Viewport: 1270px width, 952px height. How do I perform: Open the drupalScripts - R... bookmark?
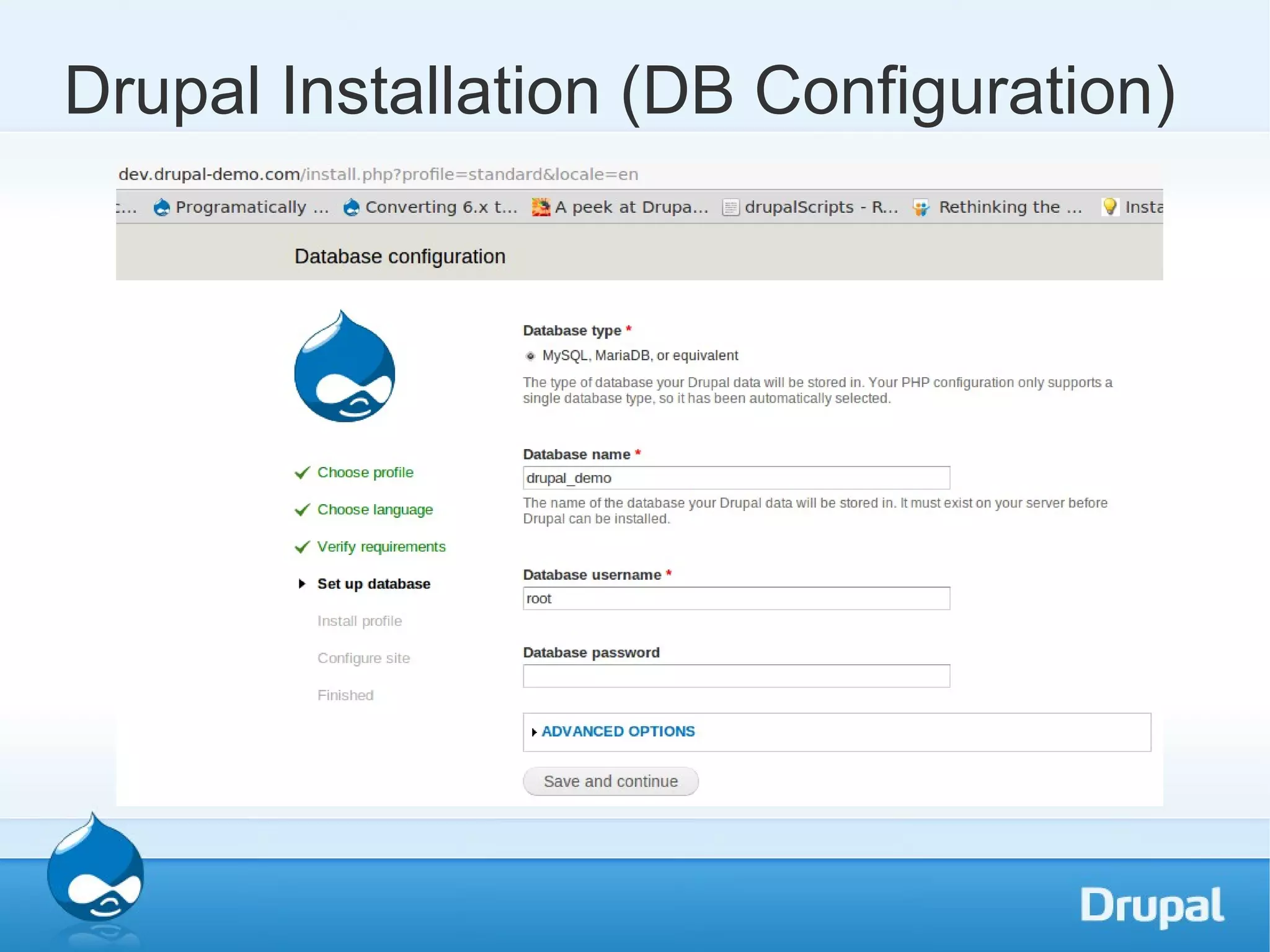pos(810,207)
